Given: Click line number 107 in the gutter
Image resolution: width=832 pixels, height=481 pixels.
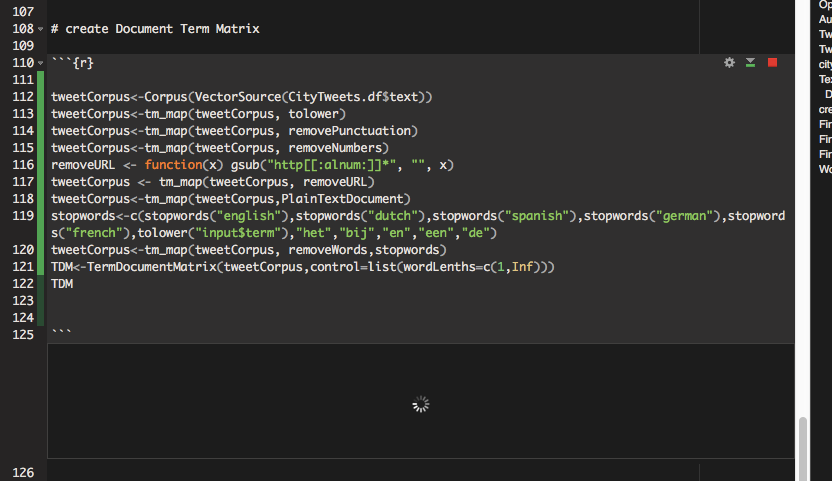Looking at the screenshot, I should 23,12.
